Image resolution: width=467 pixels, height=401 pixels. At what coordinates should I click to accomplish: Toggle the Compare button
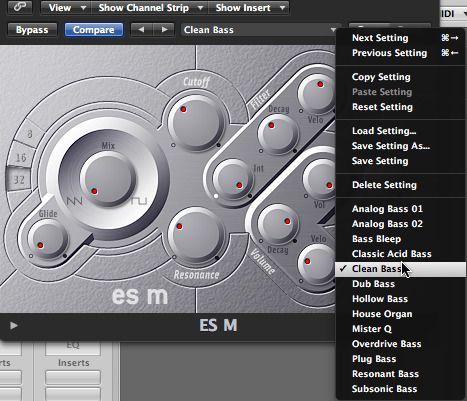94,30
